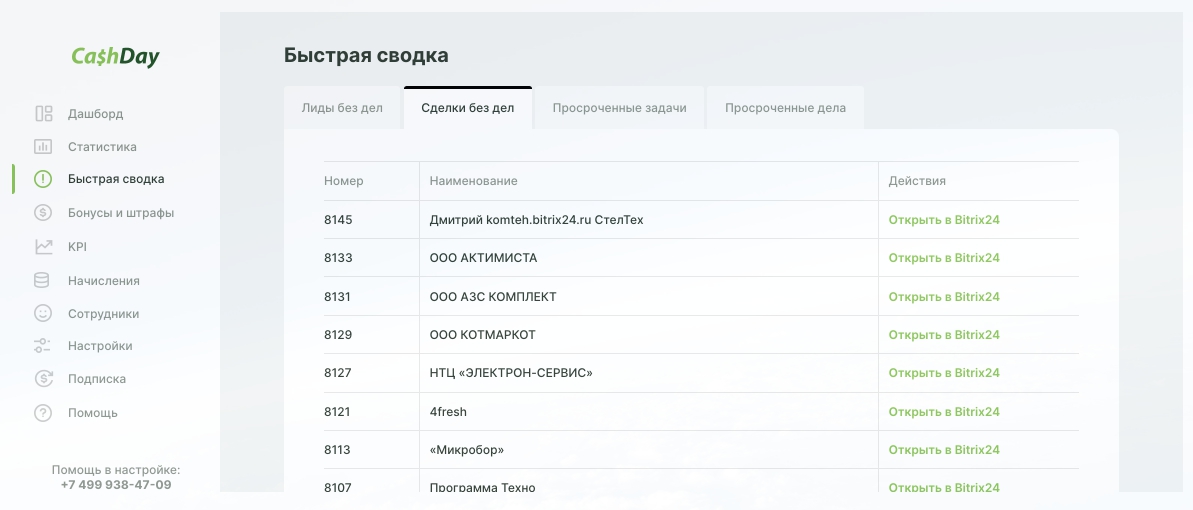
Task: Open Программа Техно in Bitrix24
Action: pos(943,487)
